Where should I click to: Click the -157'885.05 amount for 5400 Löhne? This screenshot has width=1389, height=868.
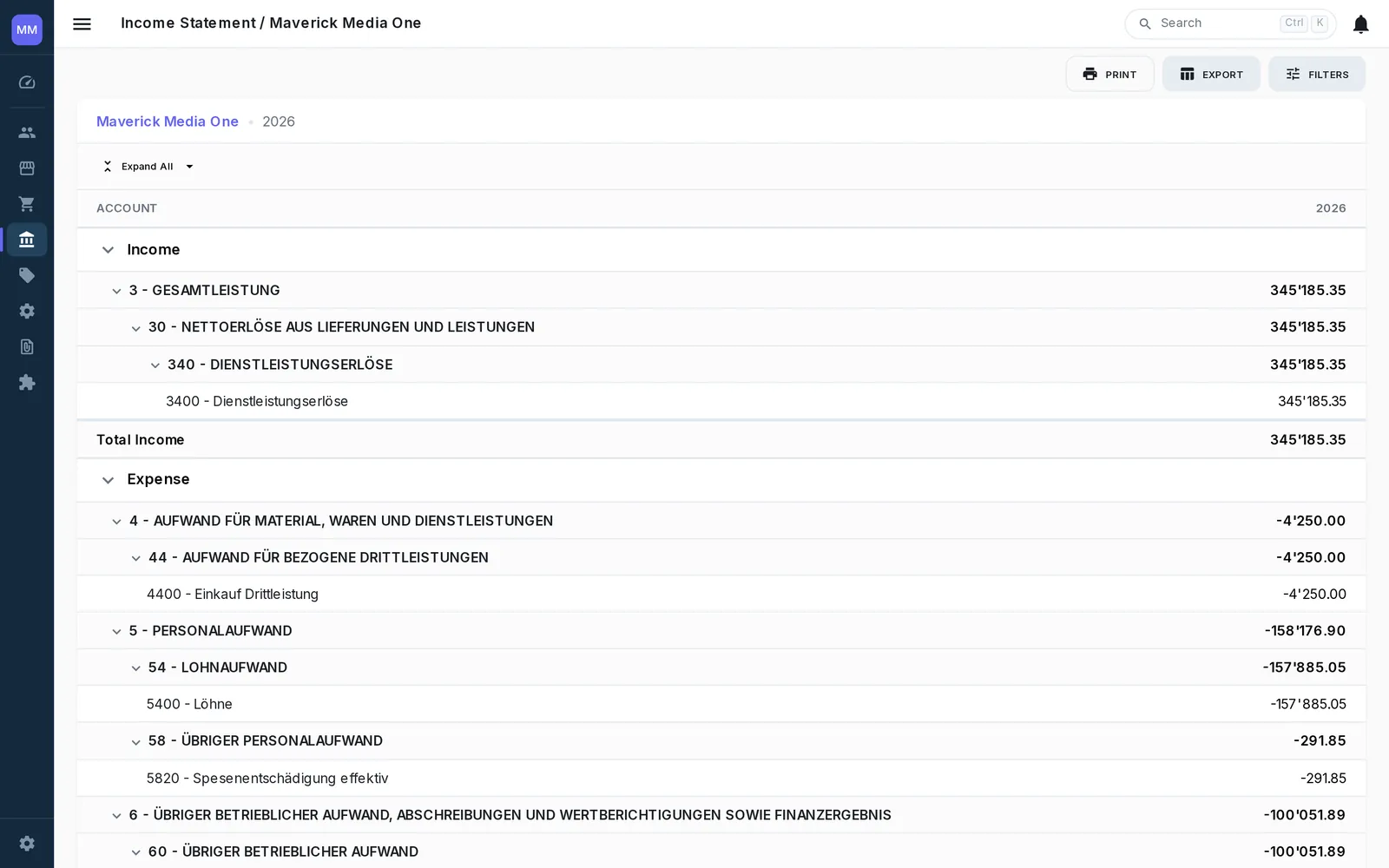click(x=1308, y=704)
